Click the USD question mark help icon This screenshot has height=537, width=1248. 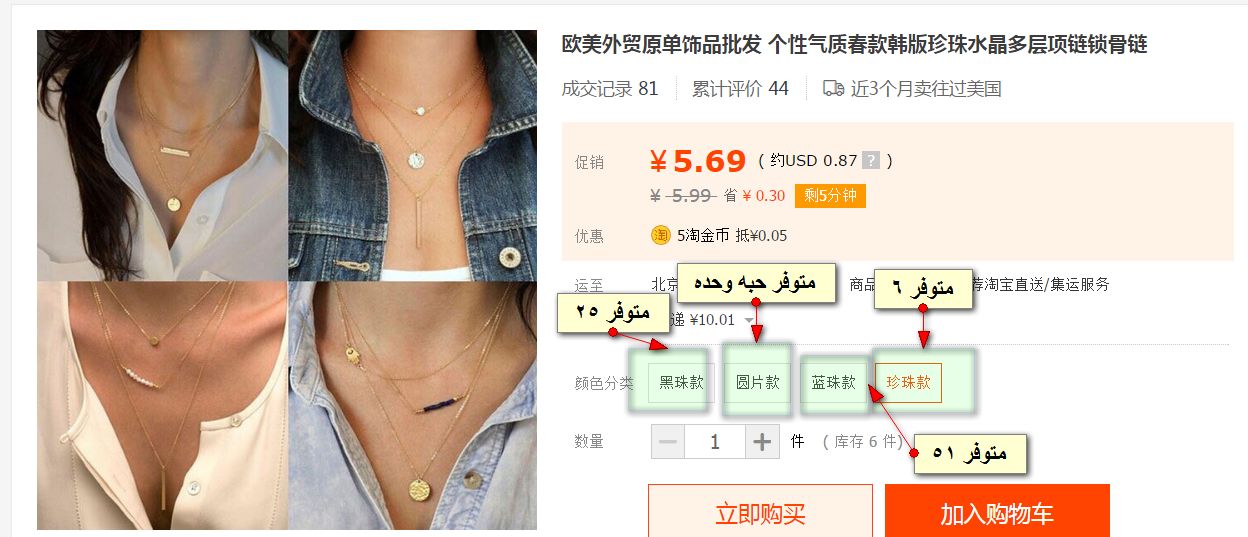[x=870, y=160]
